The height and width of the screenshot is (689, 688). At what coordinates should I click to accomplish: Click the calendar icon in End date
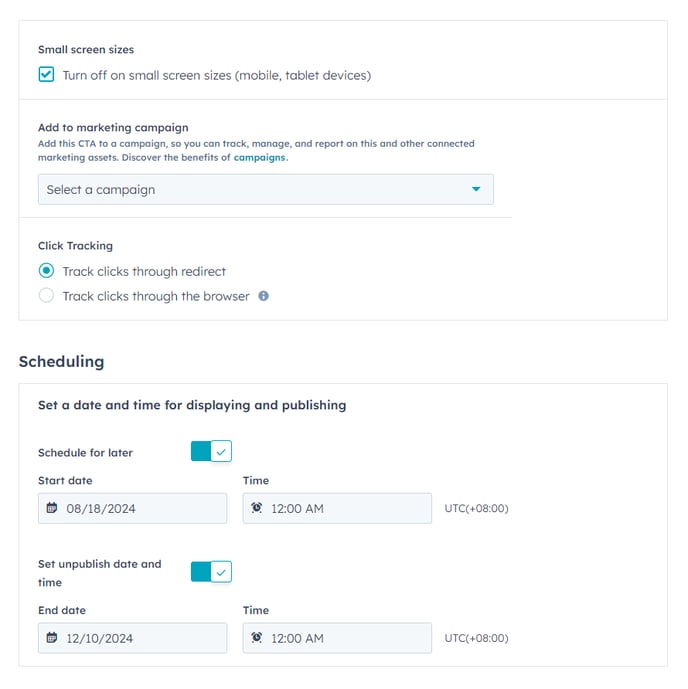click(x=52, y=638)
